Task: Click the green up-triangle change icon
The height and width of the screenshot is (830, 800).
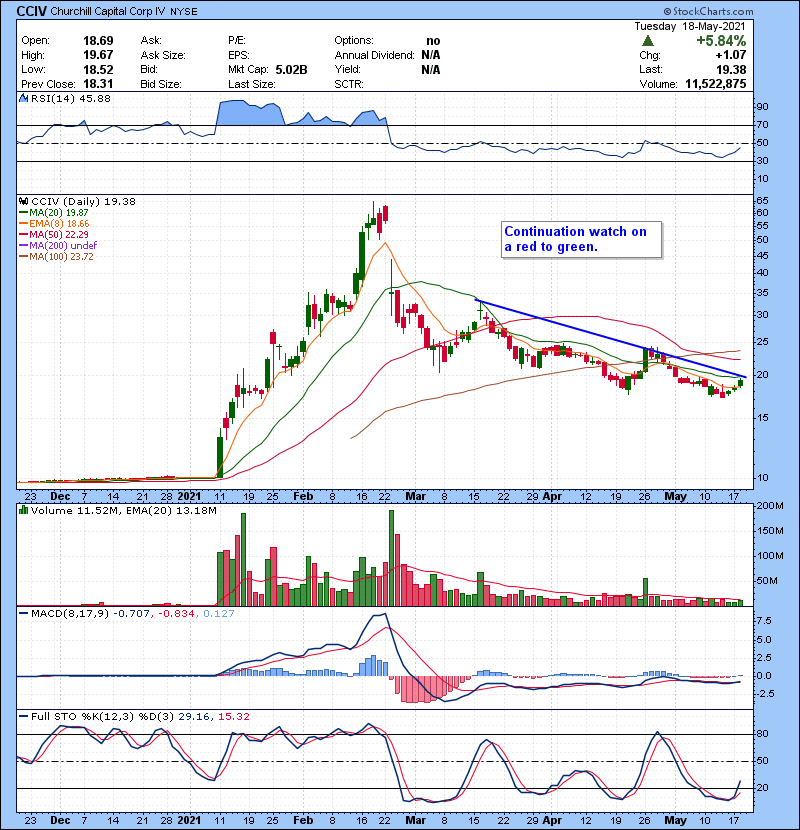Action: pyautogui.click(x=648, y=41)
